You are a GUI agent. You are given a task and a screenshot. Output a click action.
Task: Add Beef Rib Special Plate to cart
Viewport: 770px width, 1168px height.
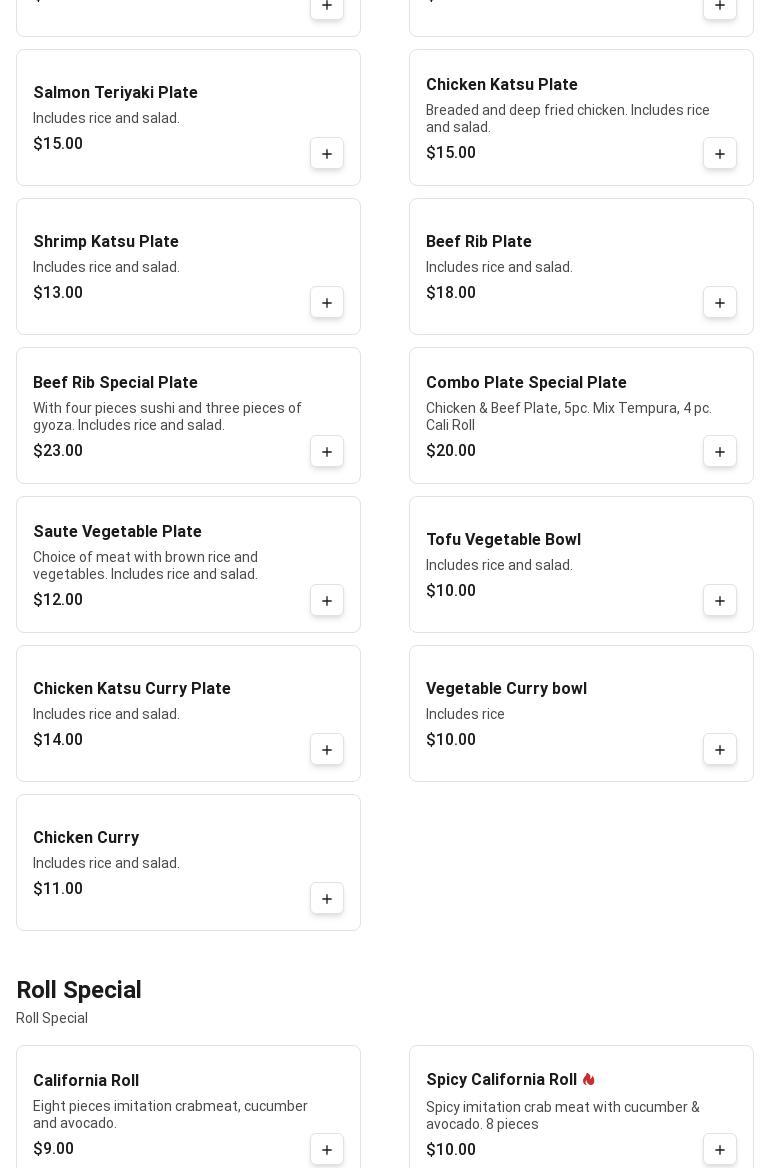(327, 452)
